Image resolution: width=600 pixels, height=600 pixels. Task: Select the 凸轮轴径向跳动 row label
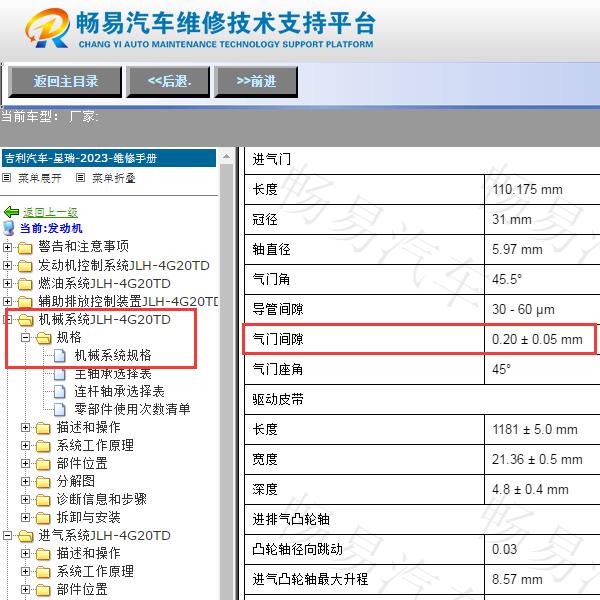(x=297, y=549)
